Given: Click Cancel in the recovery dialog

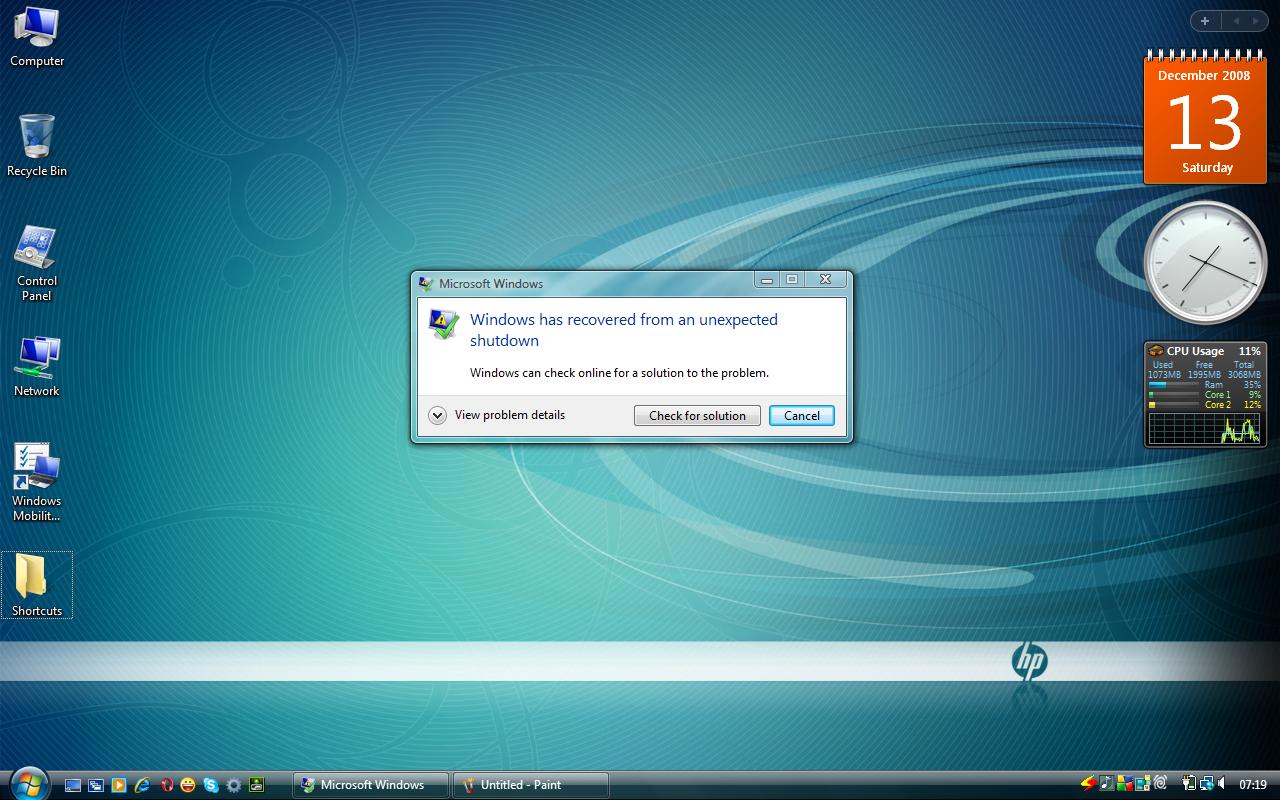Looking at the screenshot, I should click(801, 415).
